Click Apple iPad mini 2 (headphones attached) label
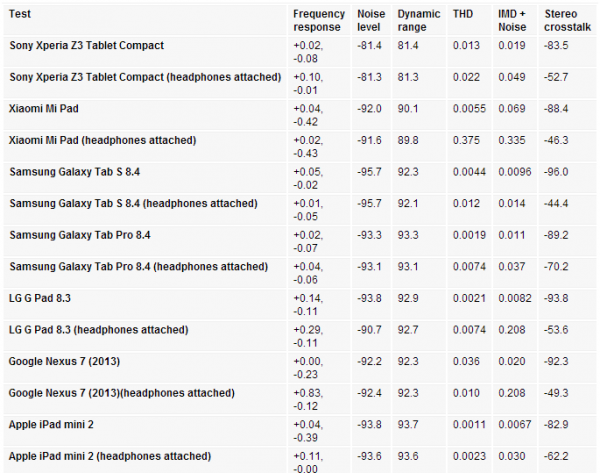 [x=110, y=456]
